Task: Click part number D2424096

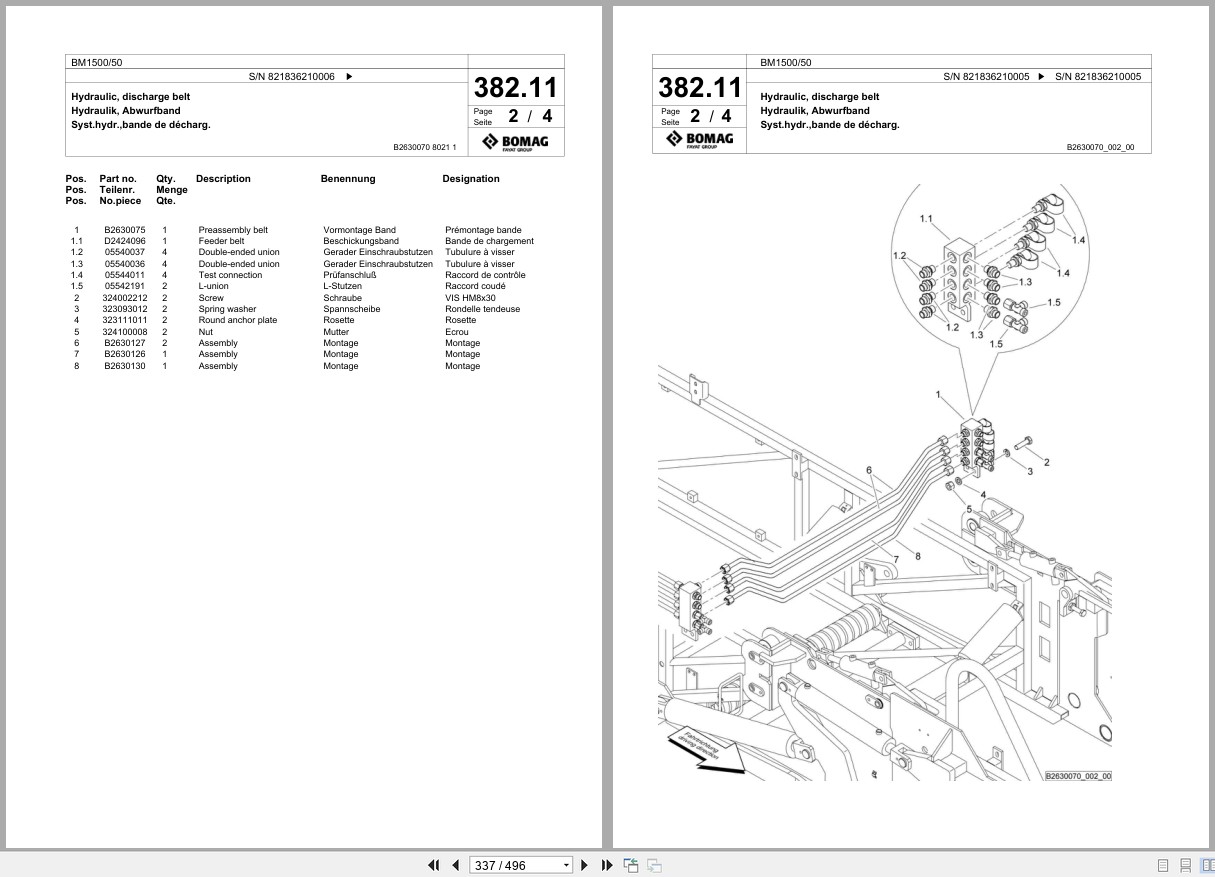Action: (125, 241)
